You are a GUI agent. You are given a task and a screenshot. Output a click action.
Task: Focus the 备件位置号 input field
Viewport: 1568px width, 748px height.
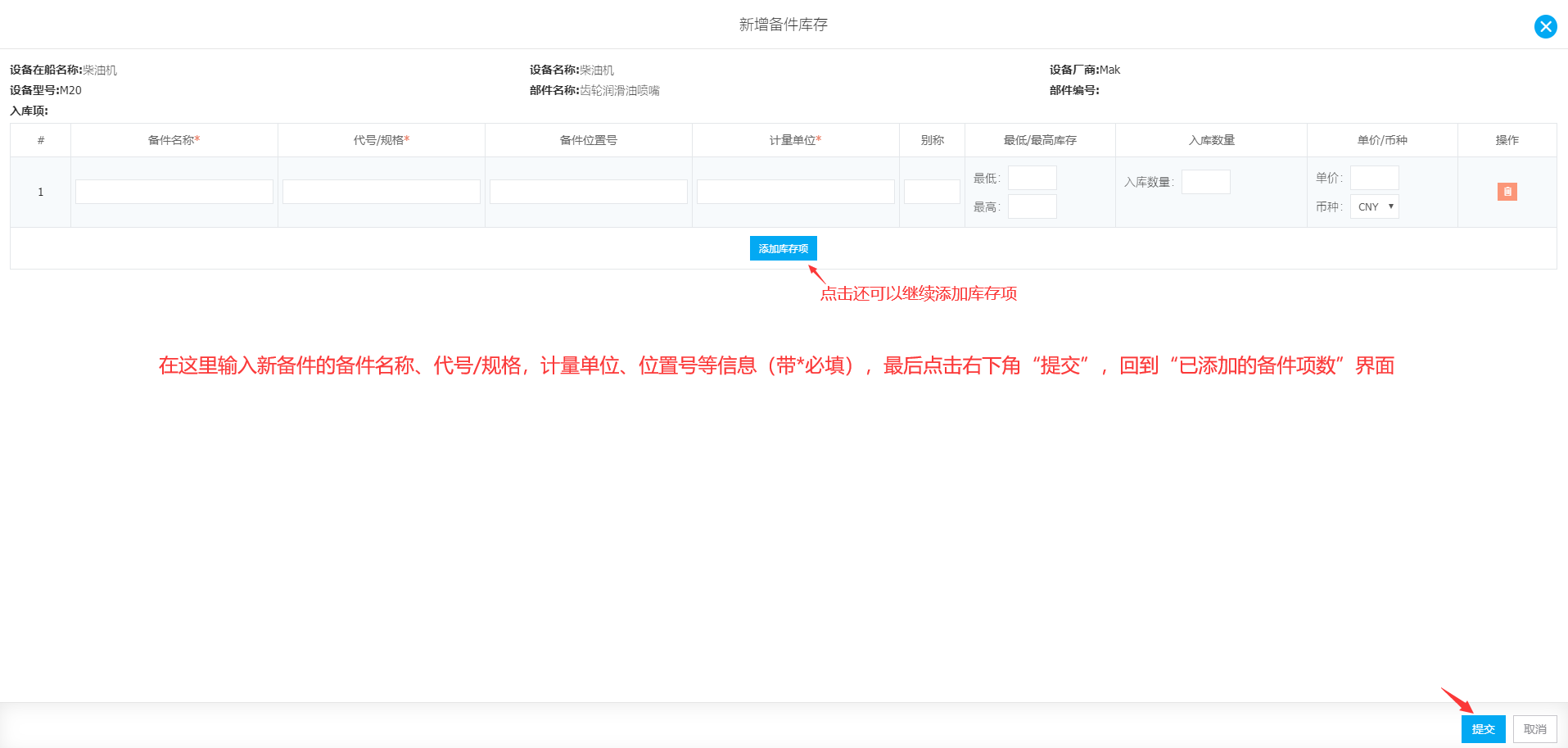point(589,192)
